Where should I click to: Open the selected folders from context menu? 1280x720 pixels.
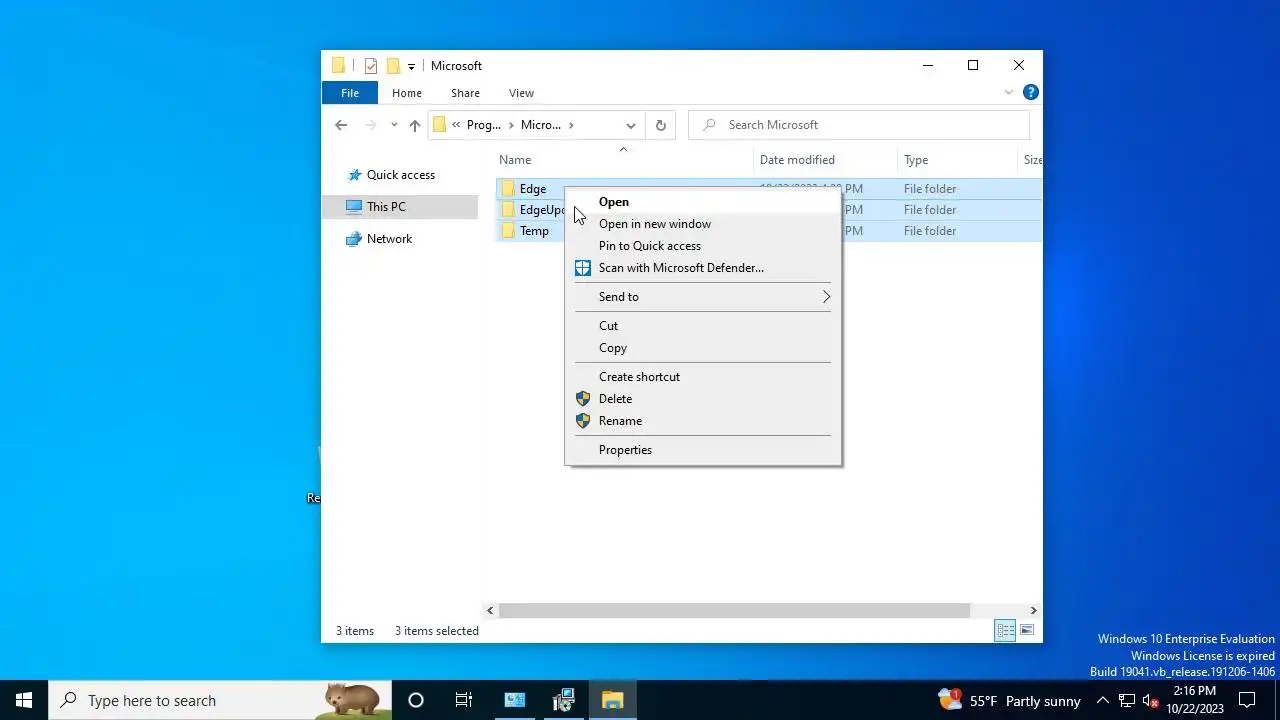703,202
